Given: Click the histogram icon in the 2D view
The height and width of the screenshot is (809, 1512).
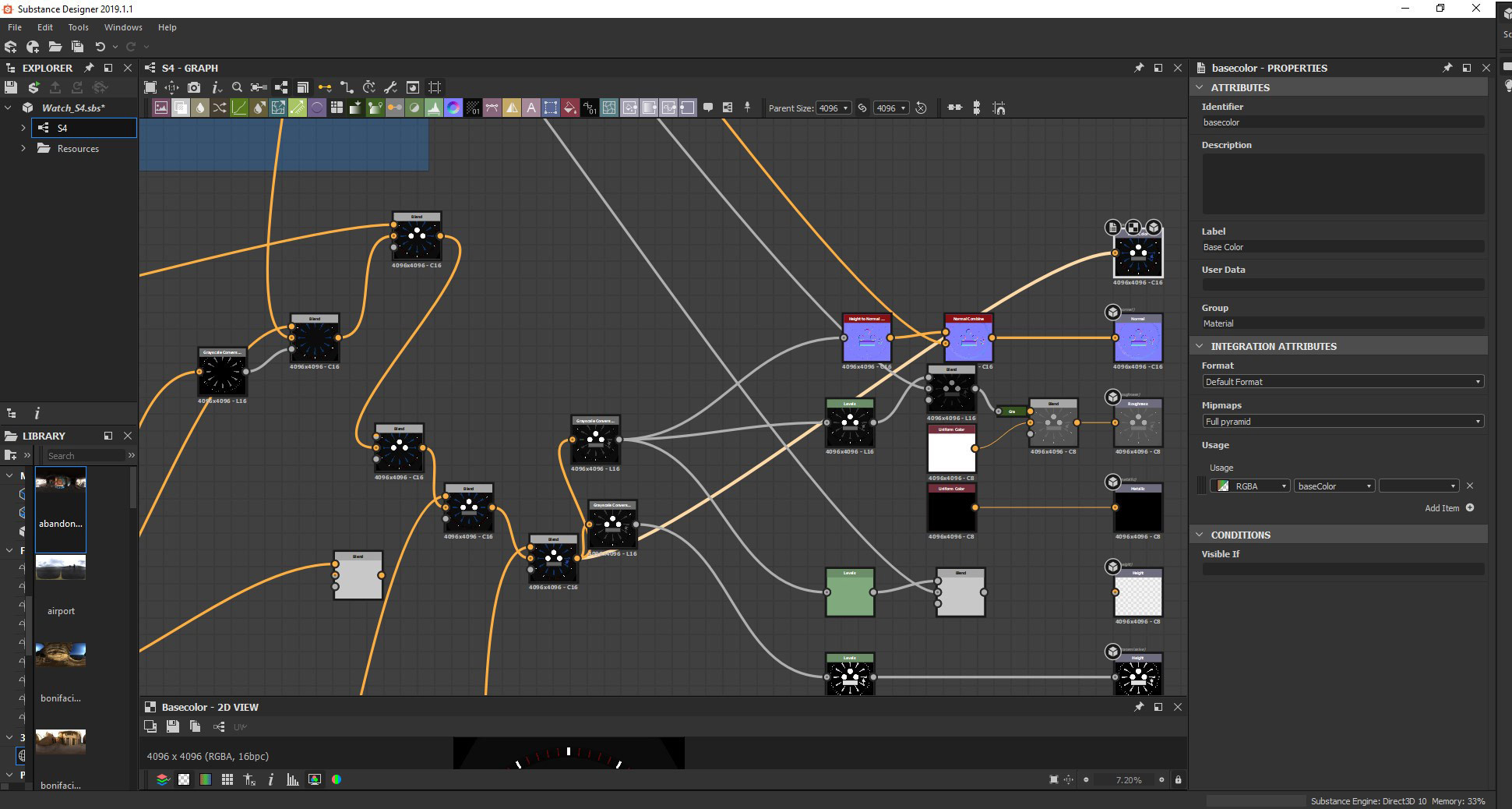Looking at the screenshot, I should 292,779.
